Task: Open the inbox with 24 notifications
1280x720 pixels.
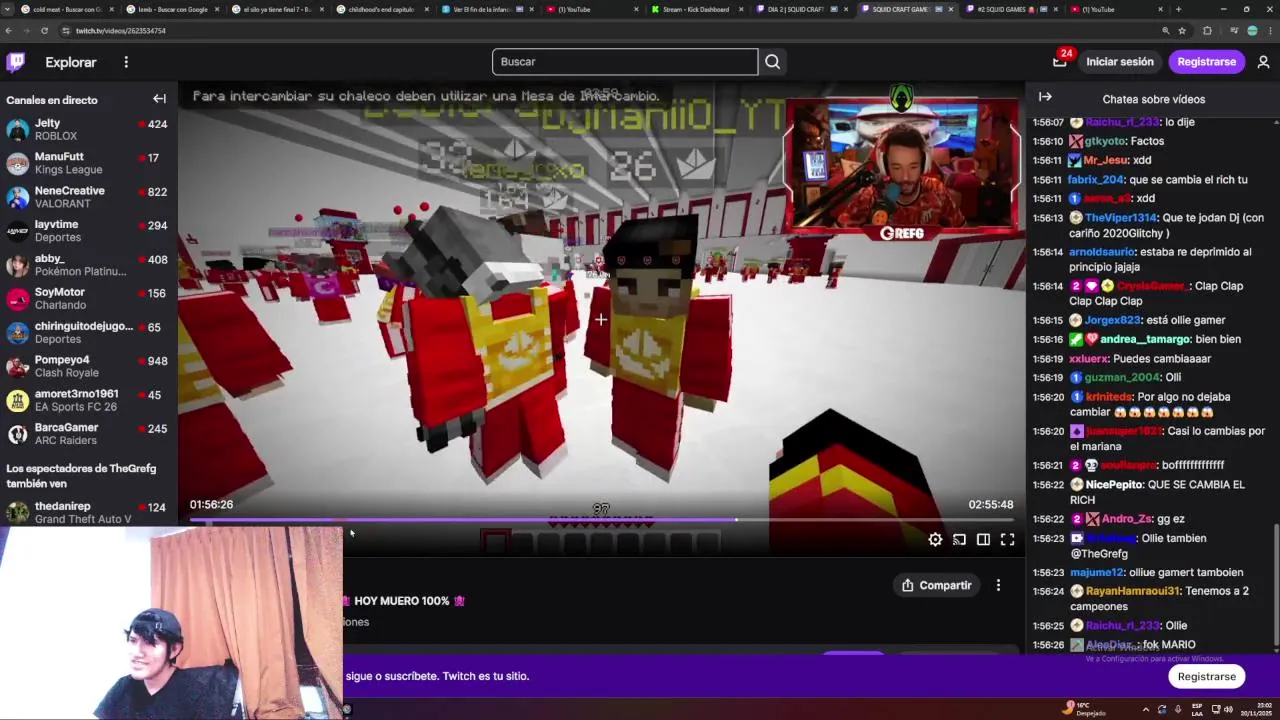Action: click(x=1060, y=62)
